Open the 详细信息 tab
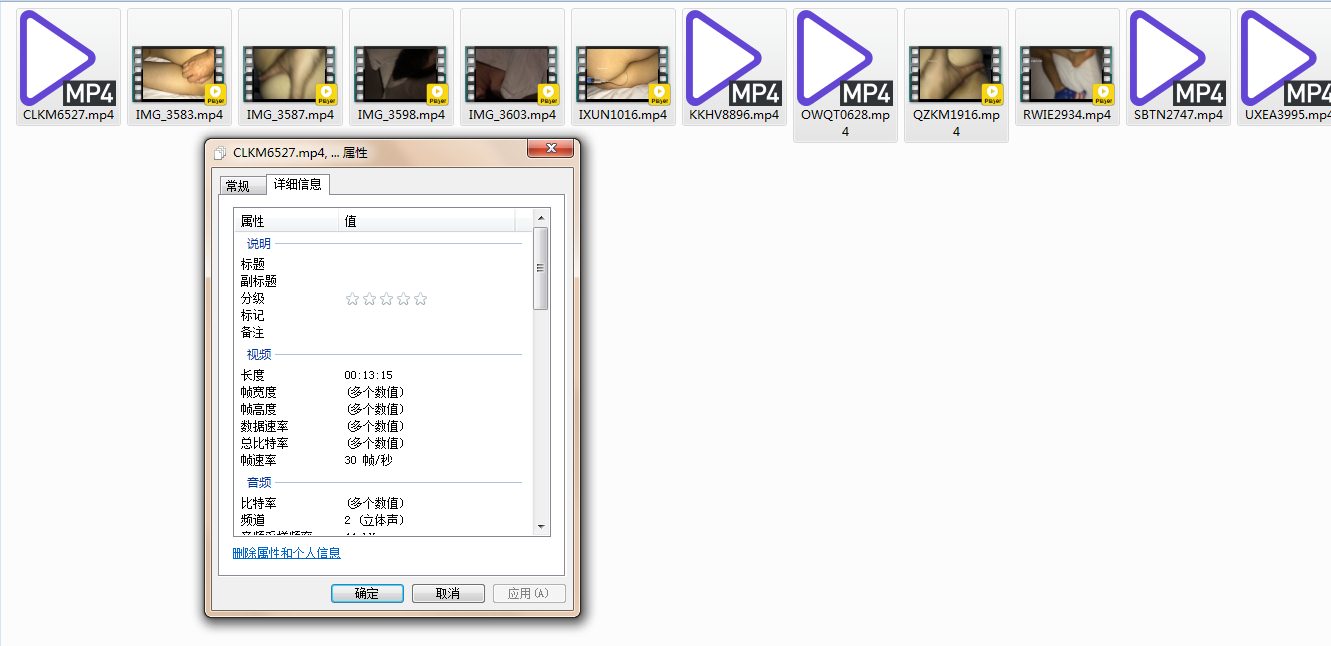Viewport: 1331px width, 646px height. 297,185
